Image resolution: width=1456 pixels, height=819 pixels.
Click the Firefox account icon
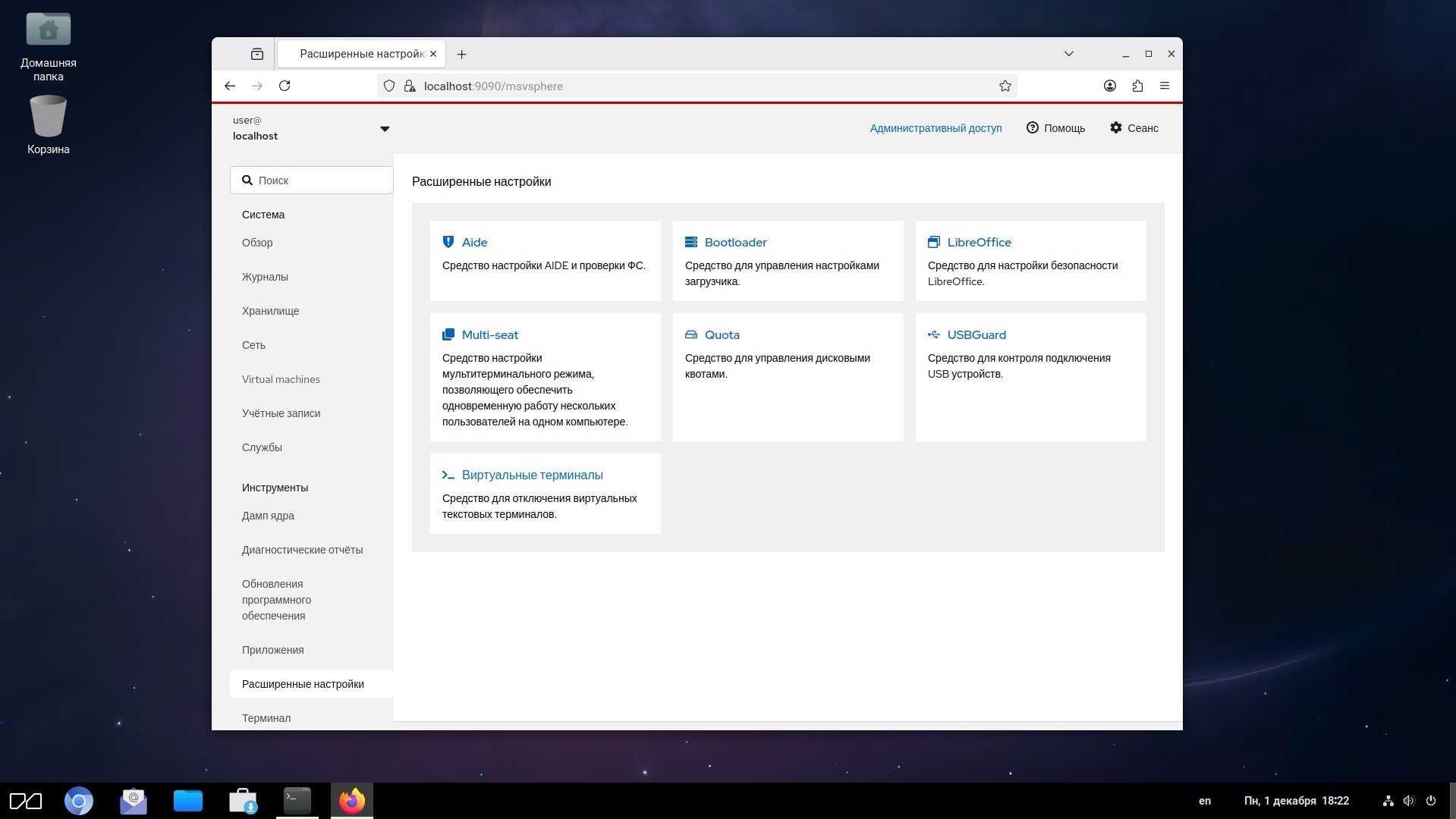(x=1109, y=86)
